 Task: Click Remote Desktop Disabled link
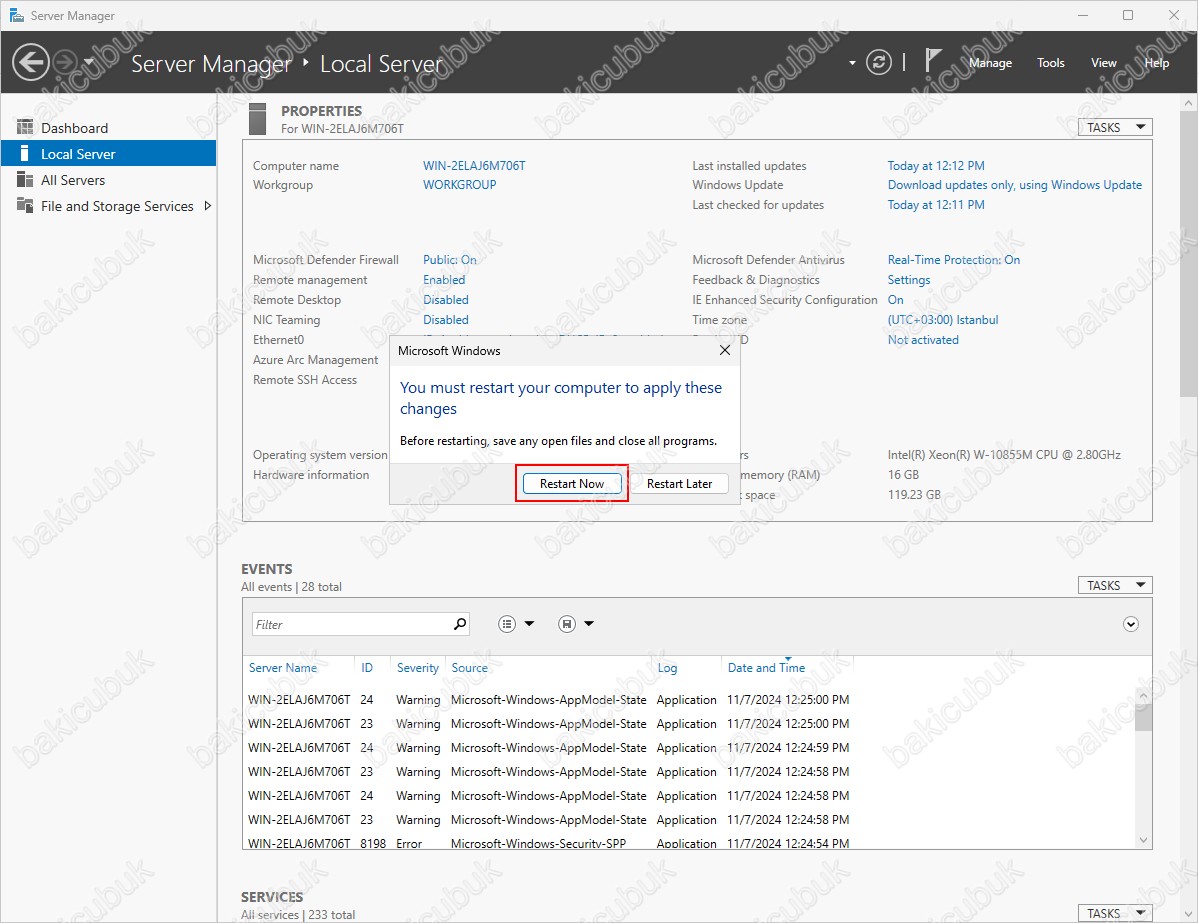pos(446,300)
